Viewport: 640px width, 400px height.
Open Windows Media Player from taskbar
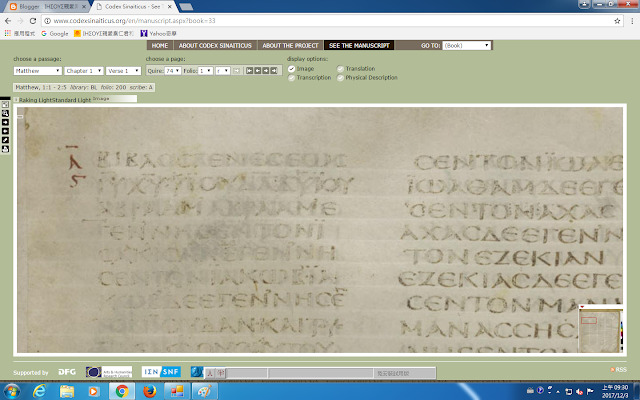(x=93, y=391)
